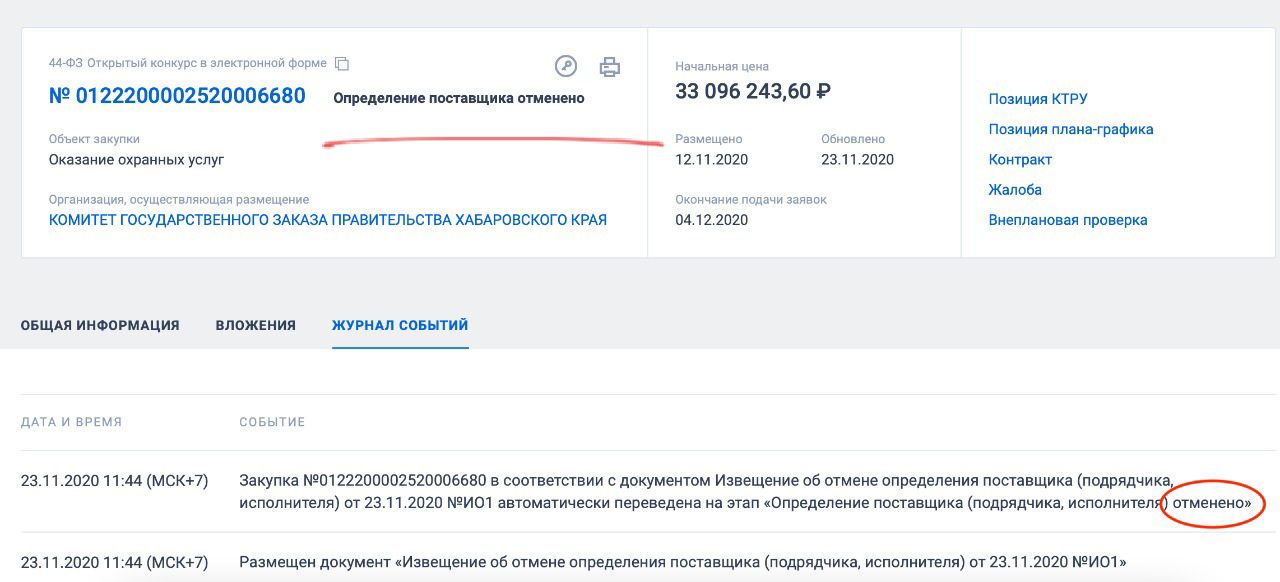Open the Позиция КТРУ link

coord(1038,99)
